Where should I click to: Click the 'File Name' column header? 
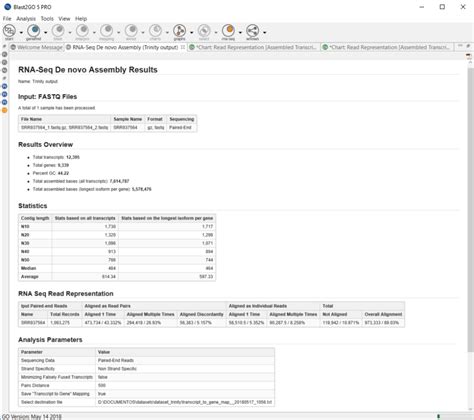(64, 119)
